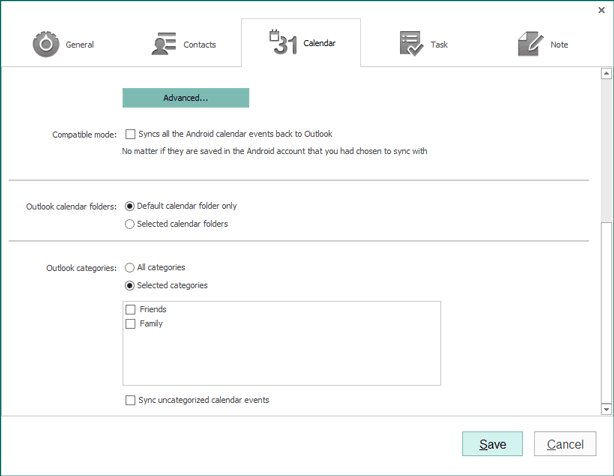The image size is (614, 476).
Task: Click the General gear icon
Action: pyautogui.click(x=46, y=44)
